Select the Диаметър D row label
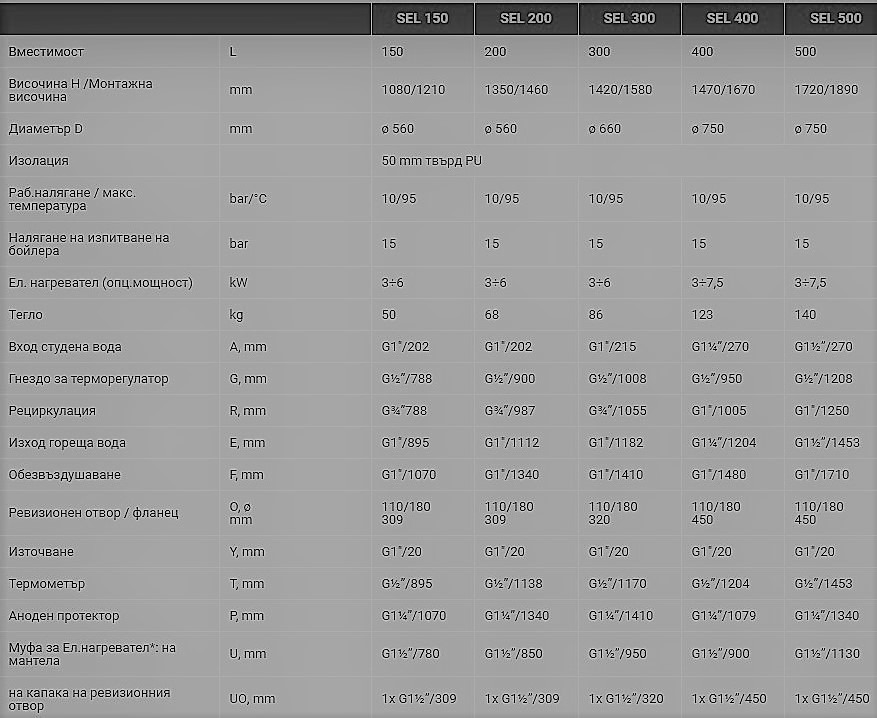The image size is (877, 718). click(x=45, y=129)
